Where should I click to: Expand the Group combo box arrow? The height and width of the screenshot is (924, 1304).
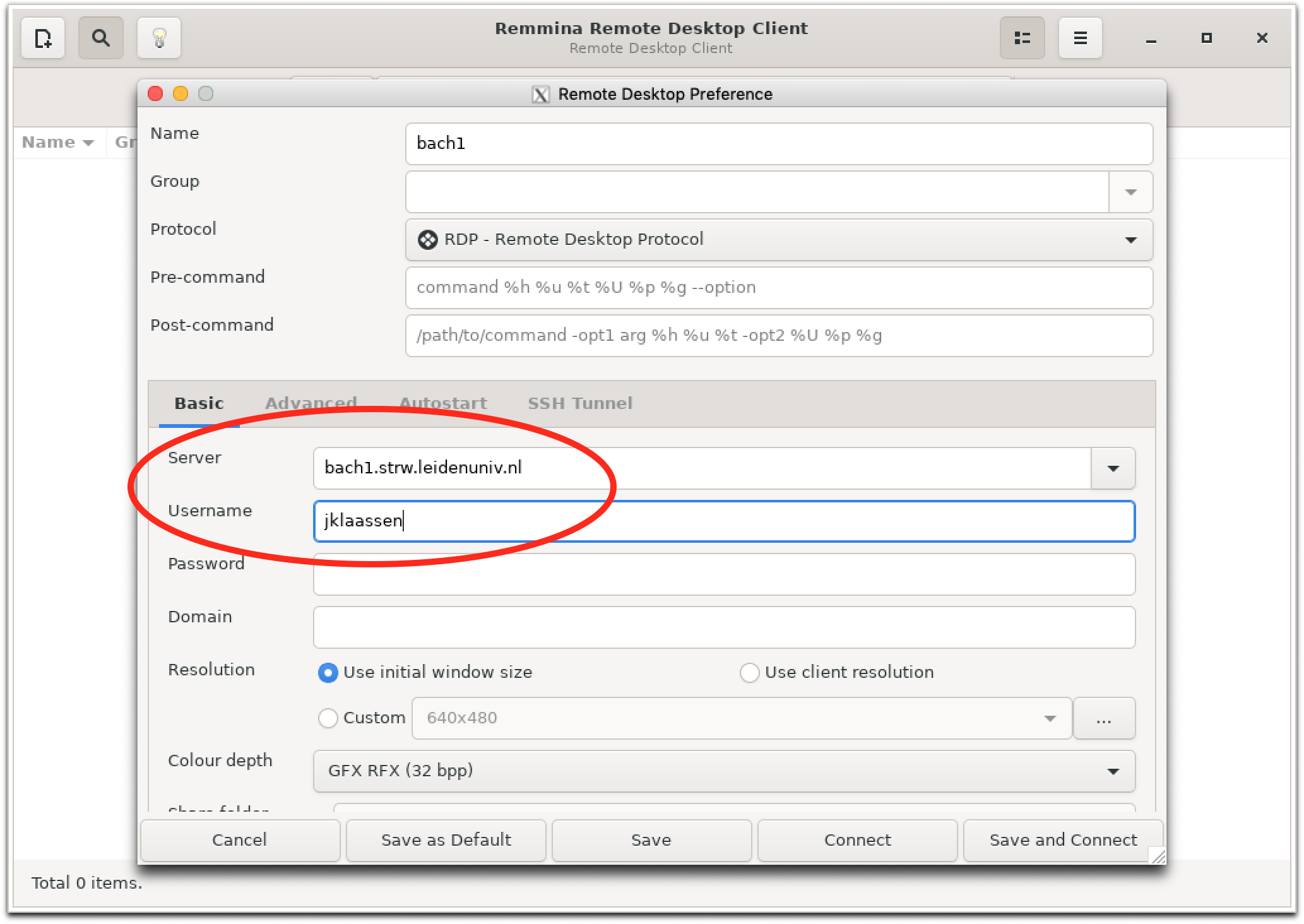pos(1130,192)
